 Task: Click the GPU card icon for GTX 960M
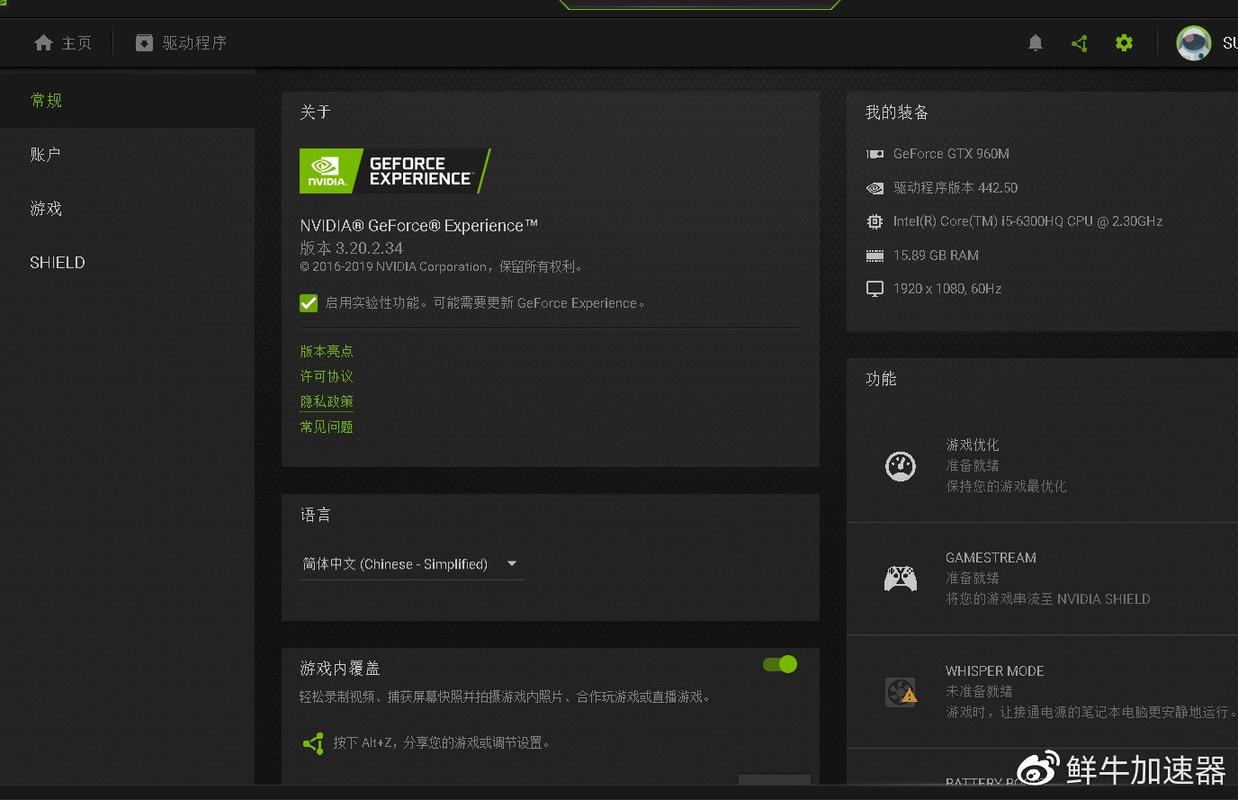[x=875, y=154]
